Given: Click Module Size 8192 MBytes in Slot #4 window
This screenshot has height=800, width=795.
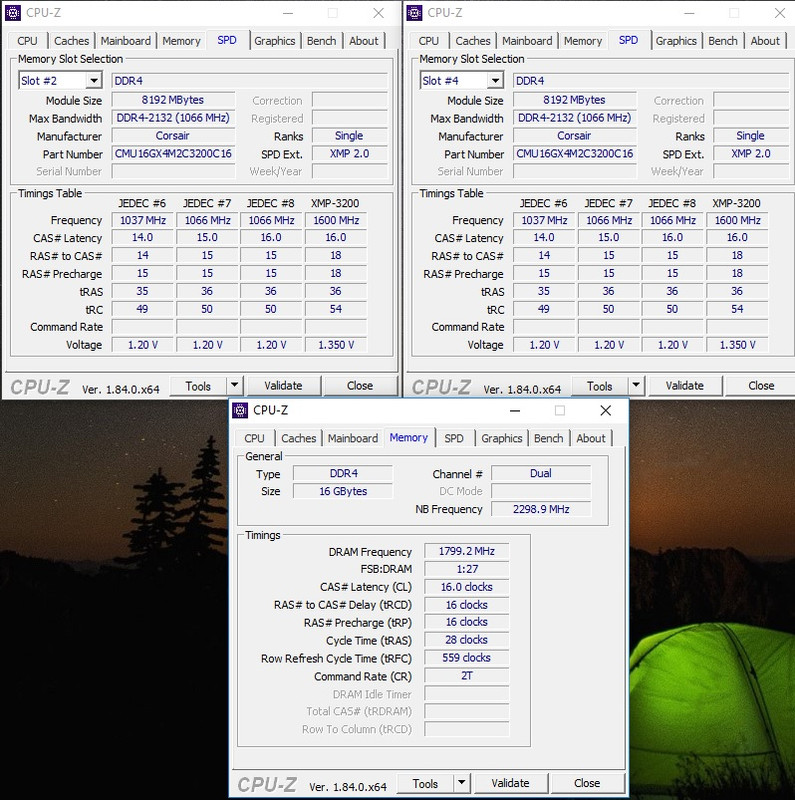Looking at the screenshot, I should click(x=575, y=100).
